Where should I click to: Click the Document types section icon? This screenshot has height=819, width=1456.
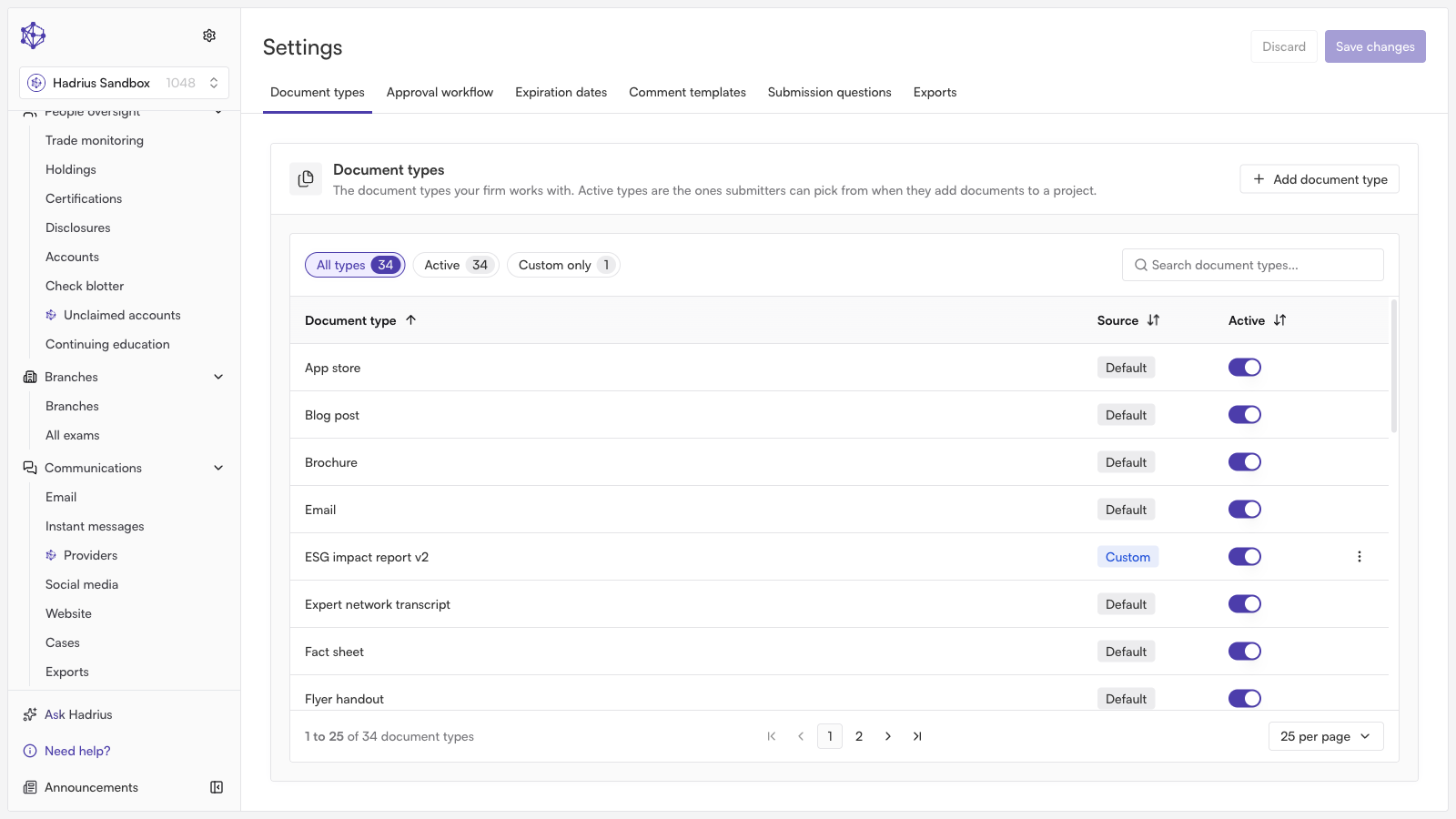(306, 179)
